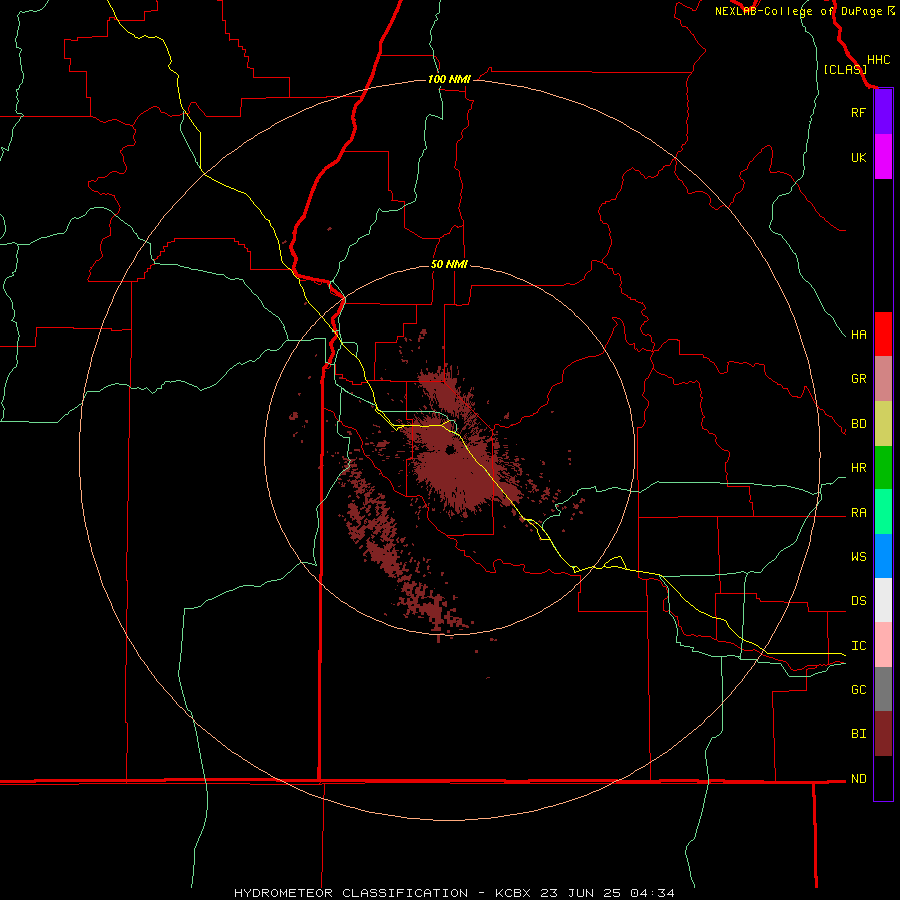Click the WS blue legend swatch

pos(883,556)
